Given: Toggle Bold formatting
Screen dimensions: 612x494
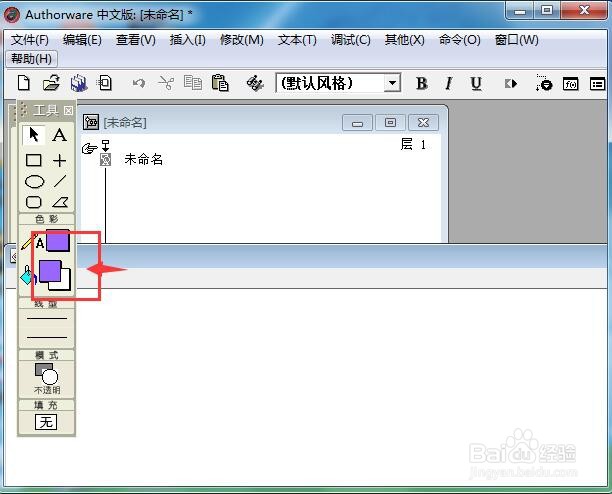Looking at the screenshot, I should 422,84.
